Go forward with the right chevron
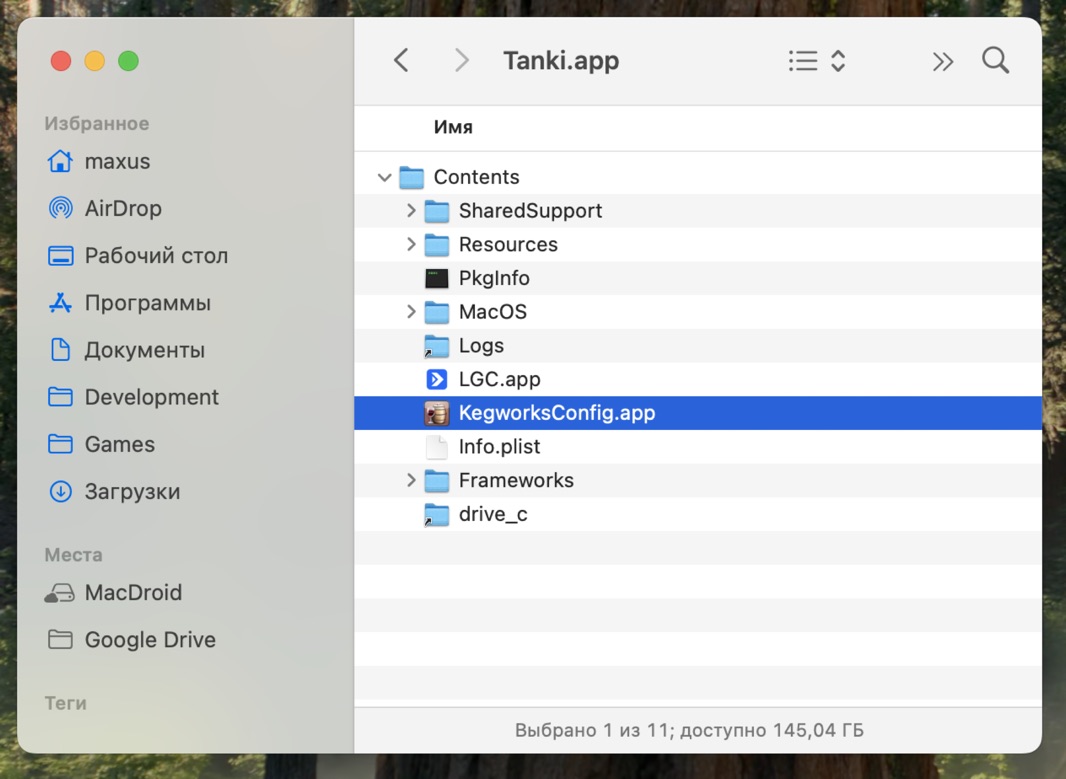This screenshot has width=1066, height=779. tap(462, 60)
